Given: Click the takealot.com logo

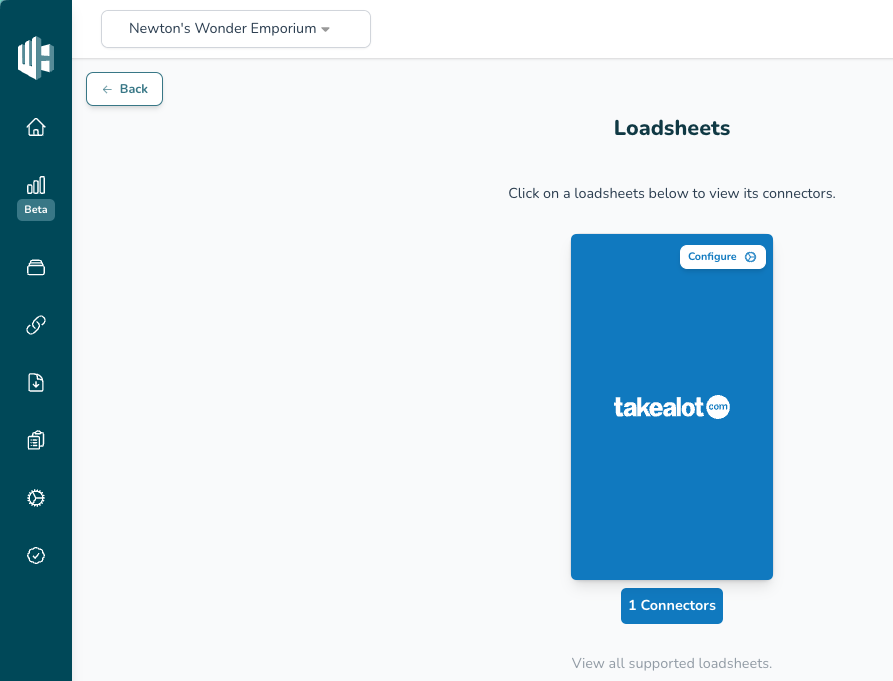Looking at the screenshot, I should coord(672,407).
